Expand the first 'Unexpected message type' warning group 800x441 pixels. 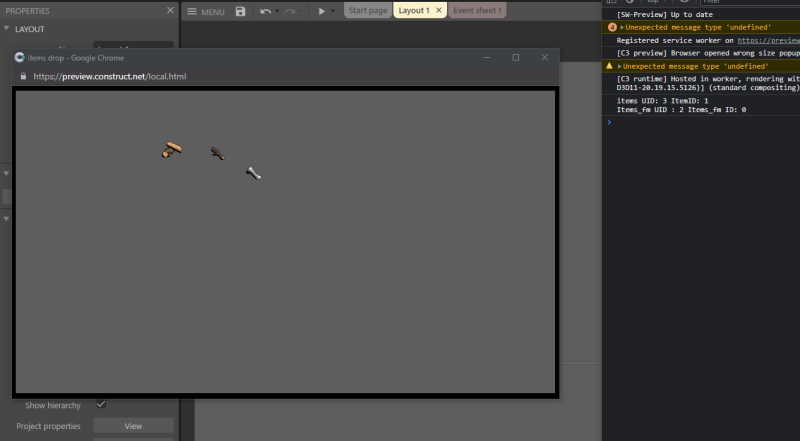click(622, 28)
